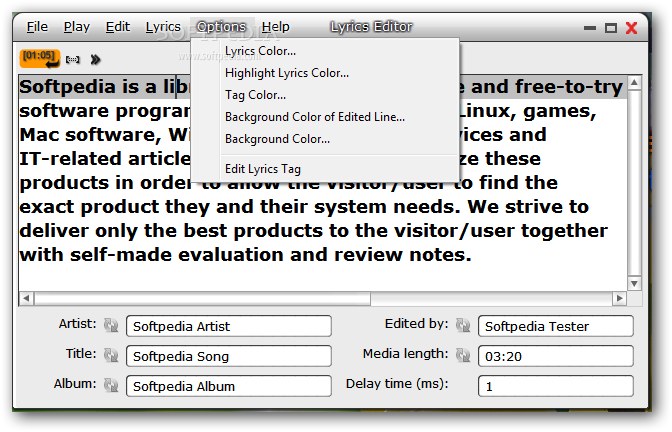This screenshot has width=672, height=432.
Task: Click the small bracket tag icon in toolbar
Action: 72,60
